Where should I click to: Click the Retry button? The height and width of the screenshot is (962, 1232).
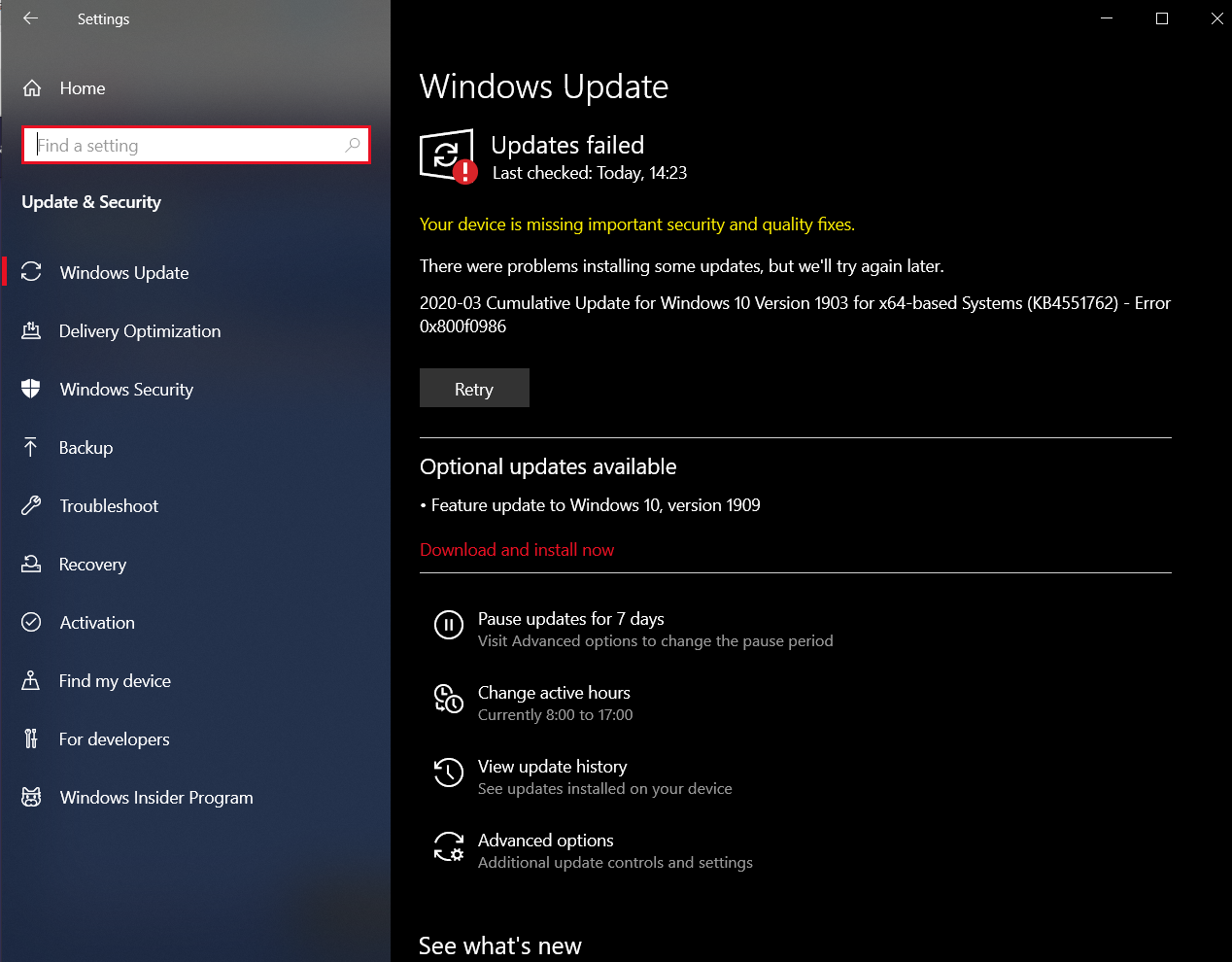474,388
